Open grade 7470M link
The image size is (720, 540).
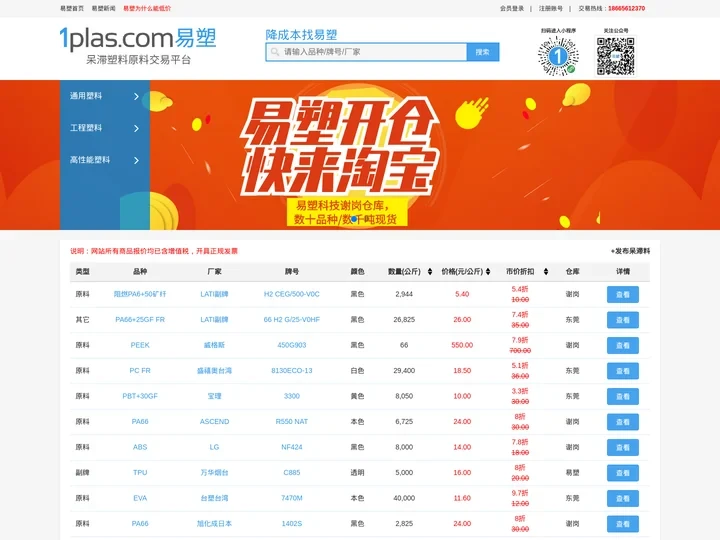[292, 498]
